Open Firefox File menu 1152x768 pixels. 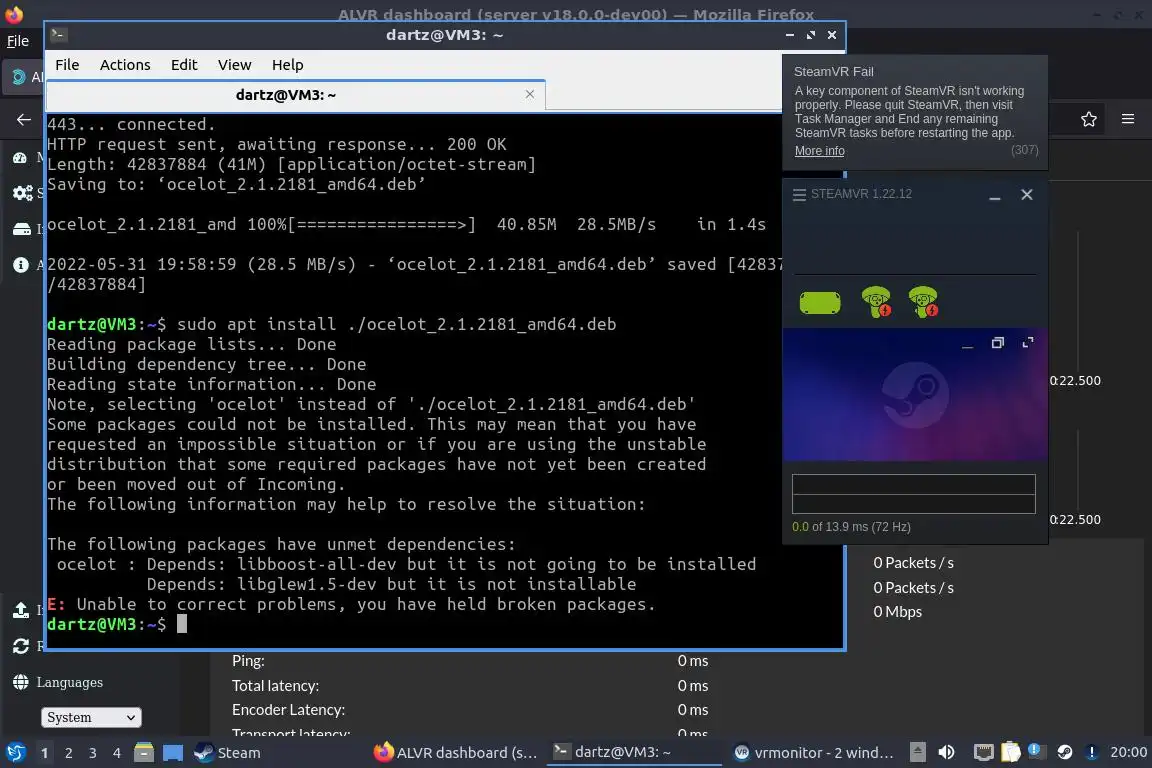coord(18,41)
